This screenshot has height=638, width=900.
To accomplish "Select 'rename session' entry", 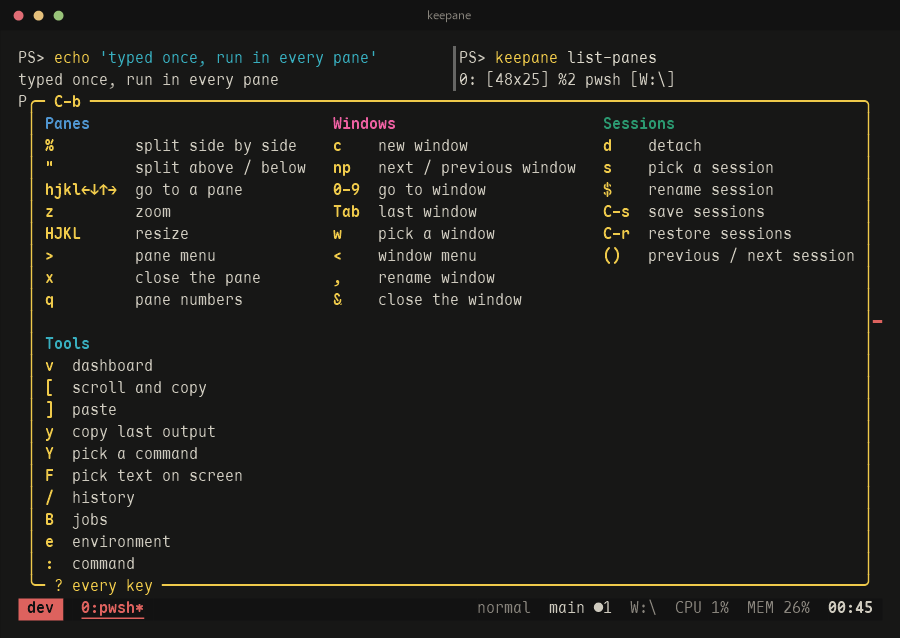I will [711, 190].
